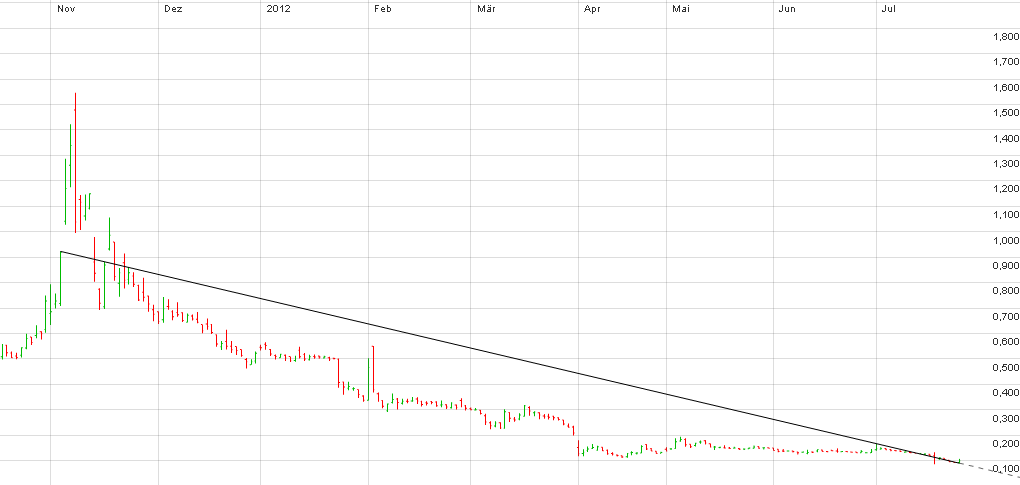Click the Dez month label

click(174, 9)
